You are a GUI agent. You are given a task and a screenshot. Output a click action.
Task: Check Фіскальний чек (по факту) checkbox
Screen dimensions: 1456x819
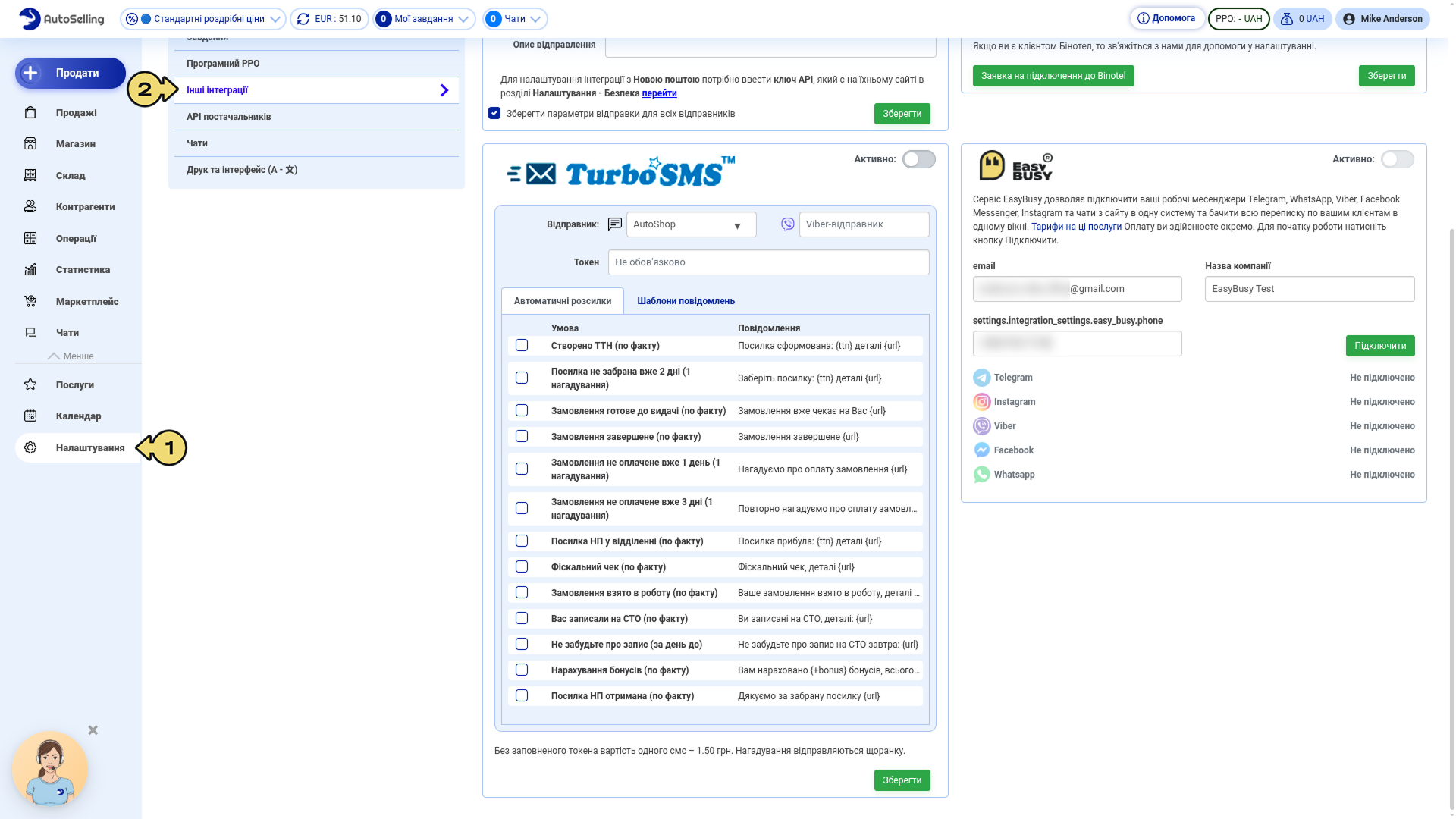coord(522,567)
